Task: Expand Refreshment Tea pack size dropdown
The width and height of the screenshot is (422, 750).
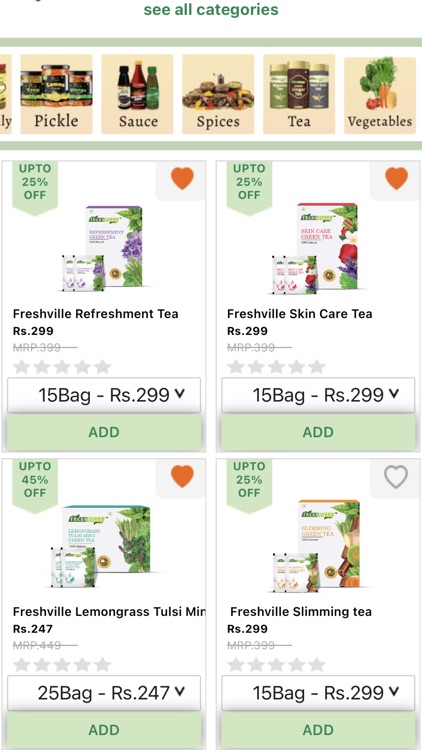Action: point(104,395)
